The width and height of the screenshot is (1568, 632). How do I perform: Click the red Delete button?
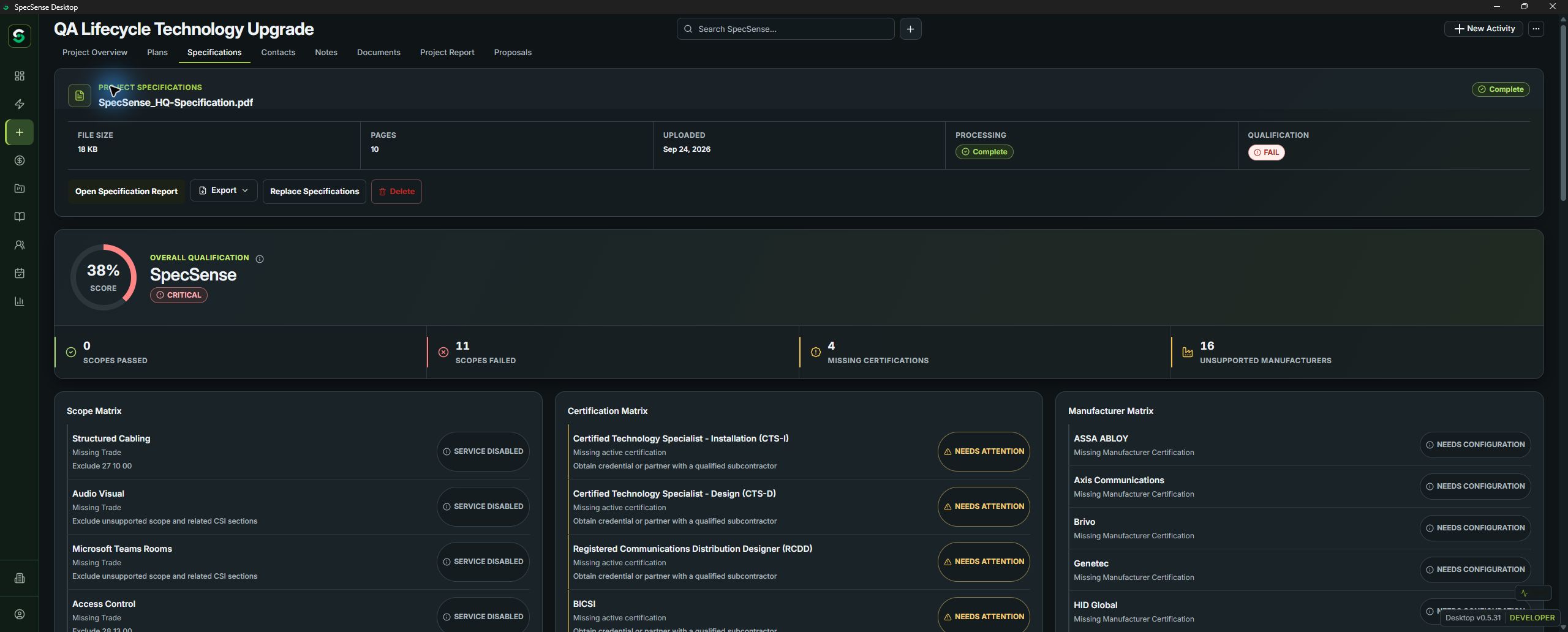(x=396, y=192)
